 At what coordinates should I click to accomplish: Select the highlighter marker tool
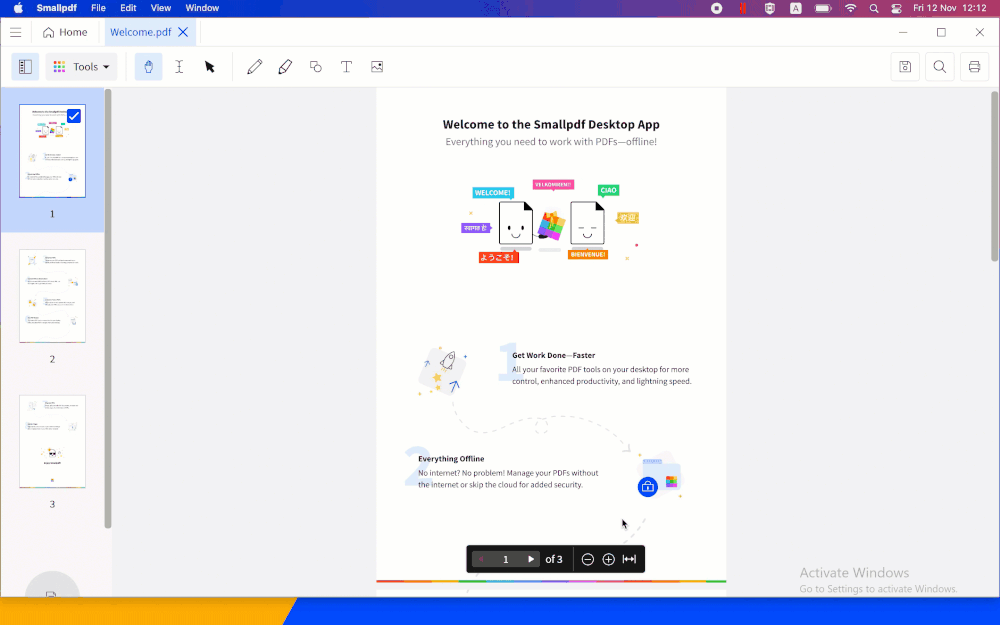click(x=285, y=66)
